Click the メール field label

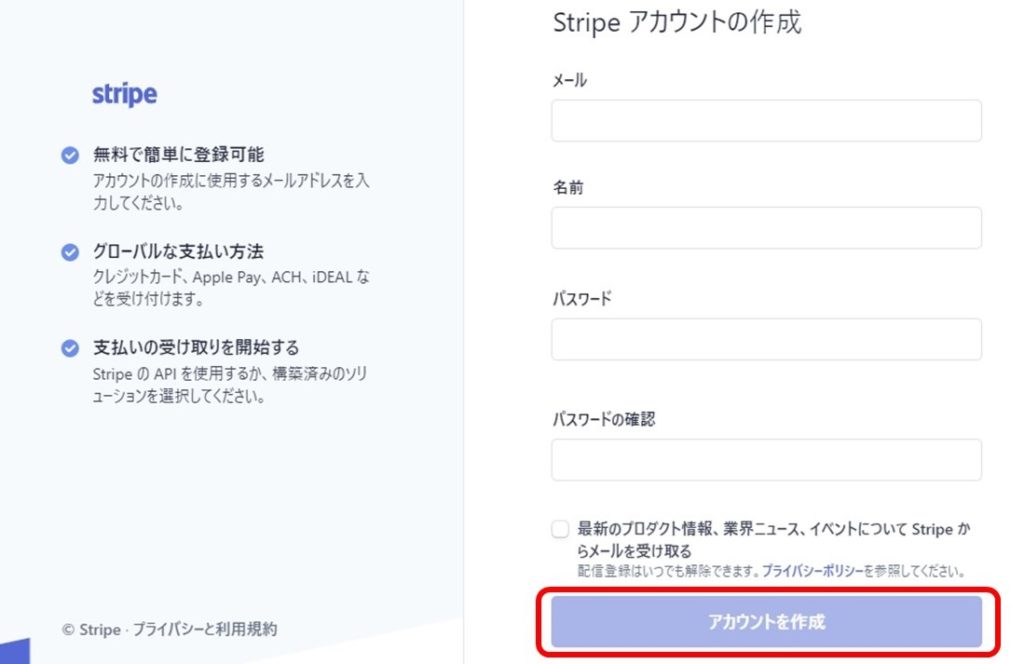tap(569, 80)
